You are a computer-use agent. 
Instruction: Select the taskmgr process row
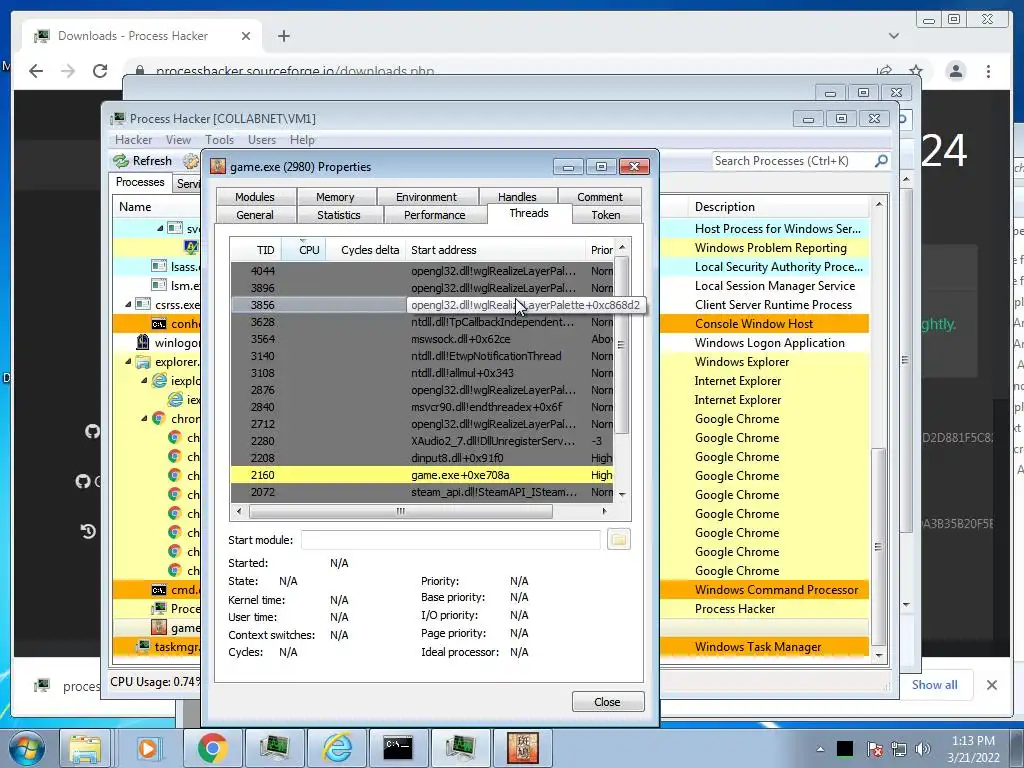157,647
